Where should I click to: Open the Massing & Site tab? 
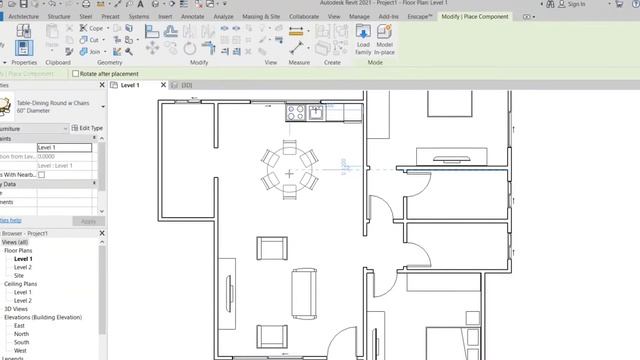click(261, 17)
